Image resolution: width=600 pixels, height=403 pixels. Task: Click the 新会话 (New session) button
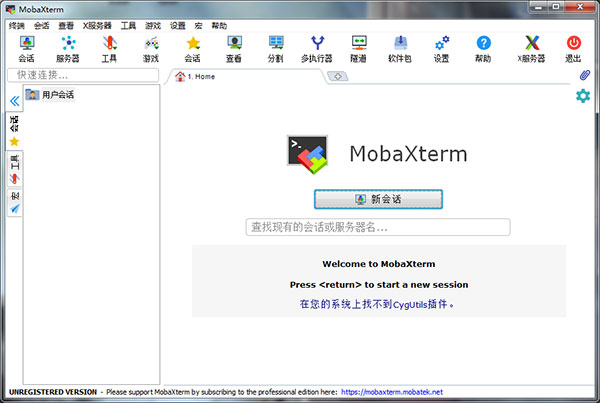tap(378, 199)
